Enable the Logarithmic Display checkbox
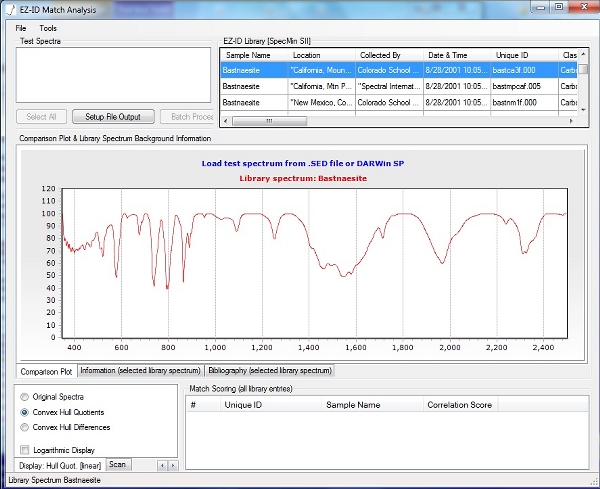Screen dimensions: 600x489 point(25,450)
